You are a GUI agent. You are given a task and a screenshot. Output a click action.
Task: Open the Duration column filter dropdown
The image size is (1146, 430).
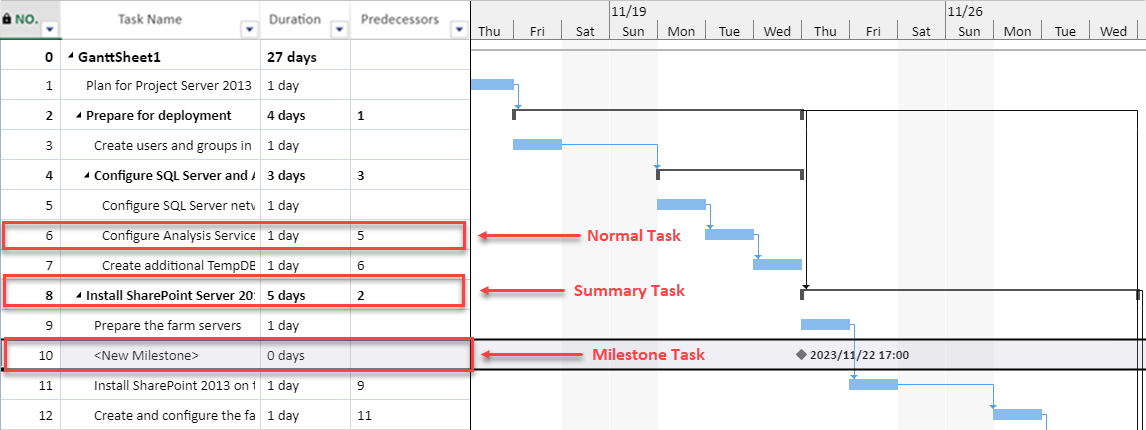pos(339,29)
